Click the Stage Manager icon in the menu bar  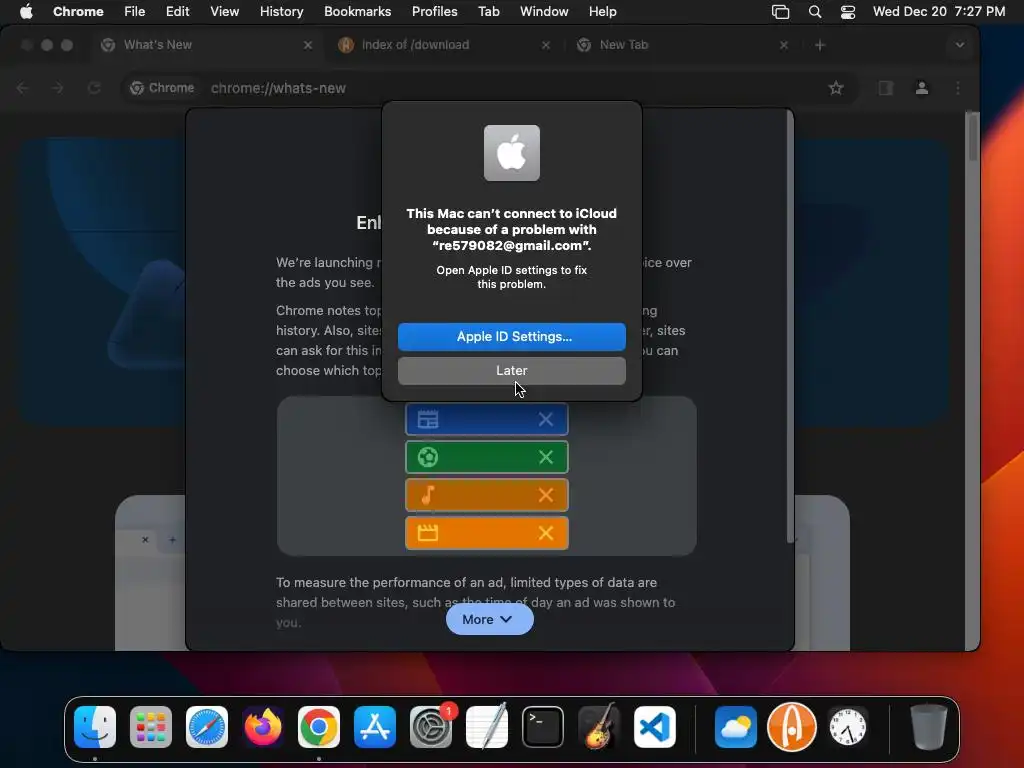780,12
